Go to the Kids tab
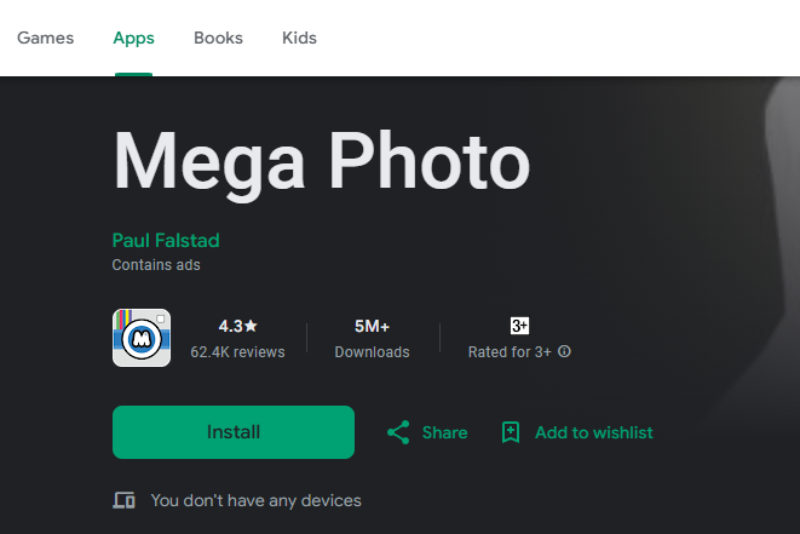 point(299,38)
